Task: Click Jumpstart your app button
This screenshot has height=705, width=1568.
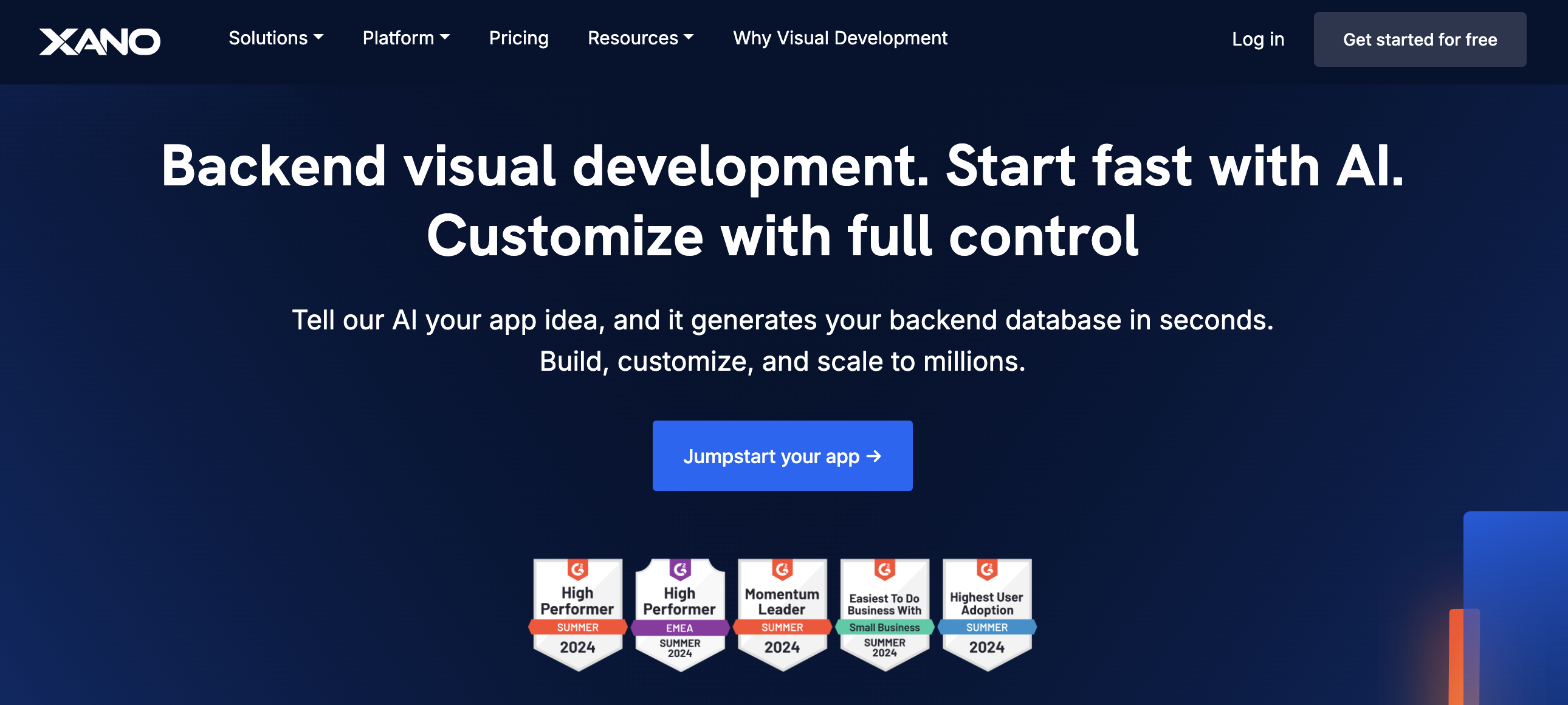Action: pyautogui.click(x=782, y=455)
